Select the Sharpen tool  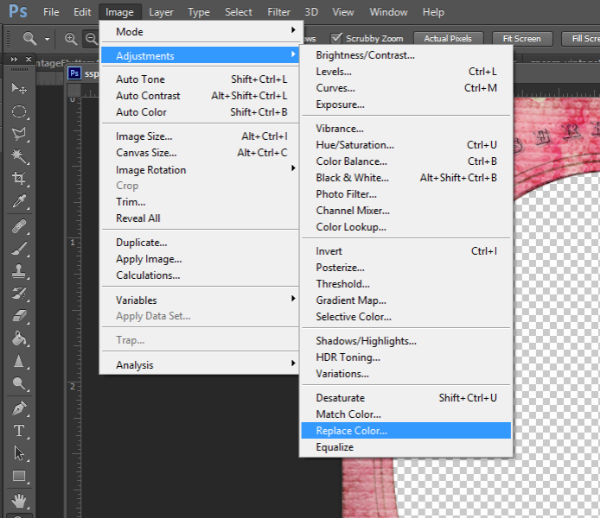click(19, 361)
